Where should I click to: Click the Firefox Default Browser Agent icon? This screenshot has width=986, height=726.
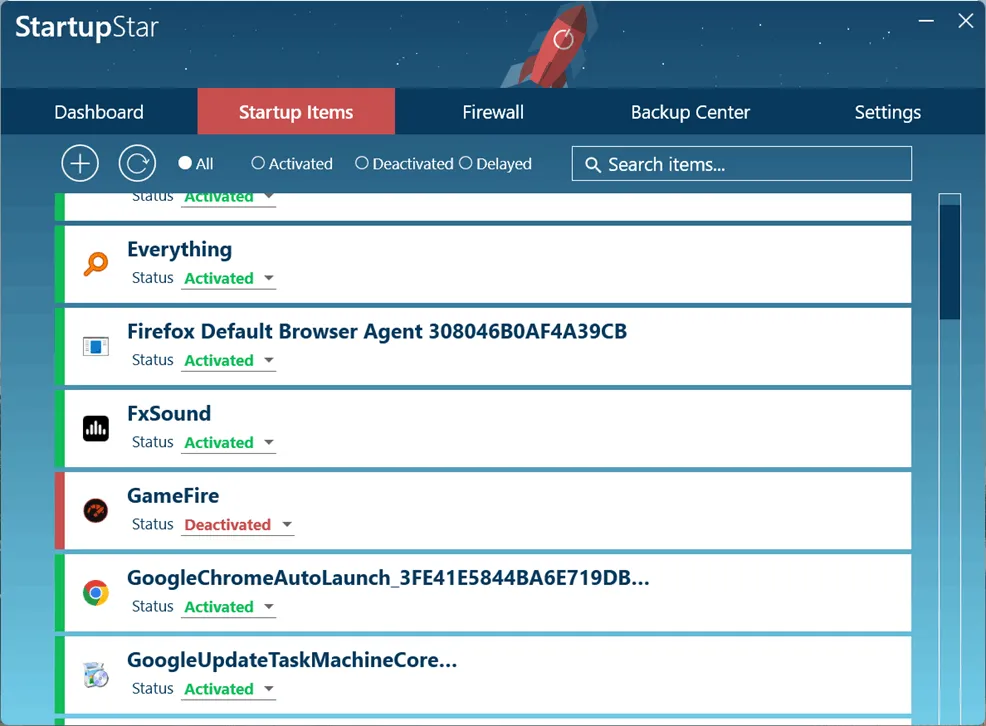click(96, 346)
